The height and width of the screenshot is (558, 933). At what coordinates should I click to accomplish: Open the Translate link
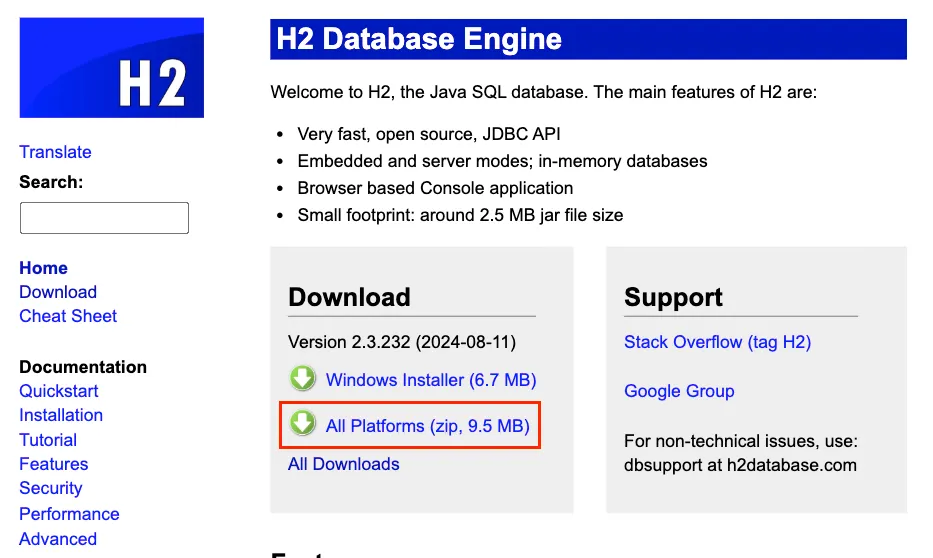pyautogui.click(x=55, y=152)
